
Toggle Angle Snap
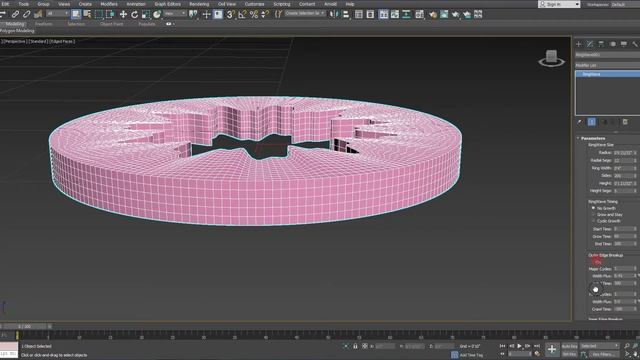[242, 14]
